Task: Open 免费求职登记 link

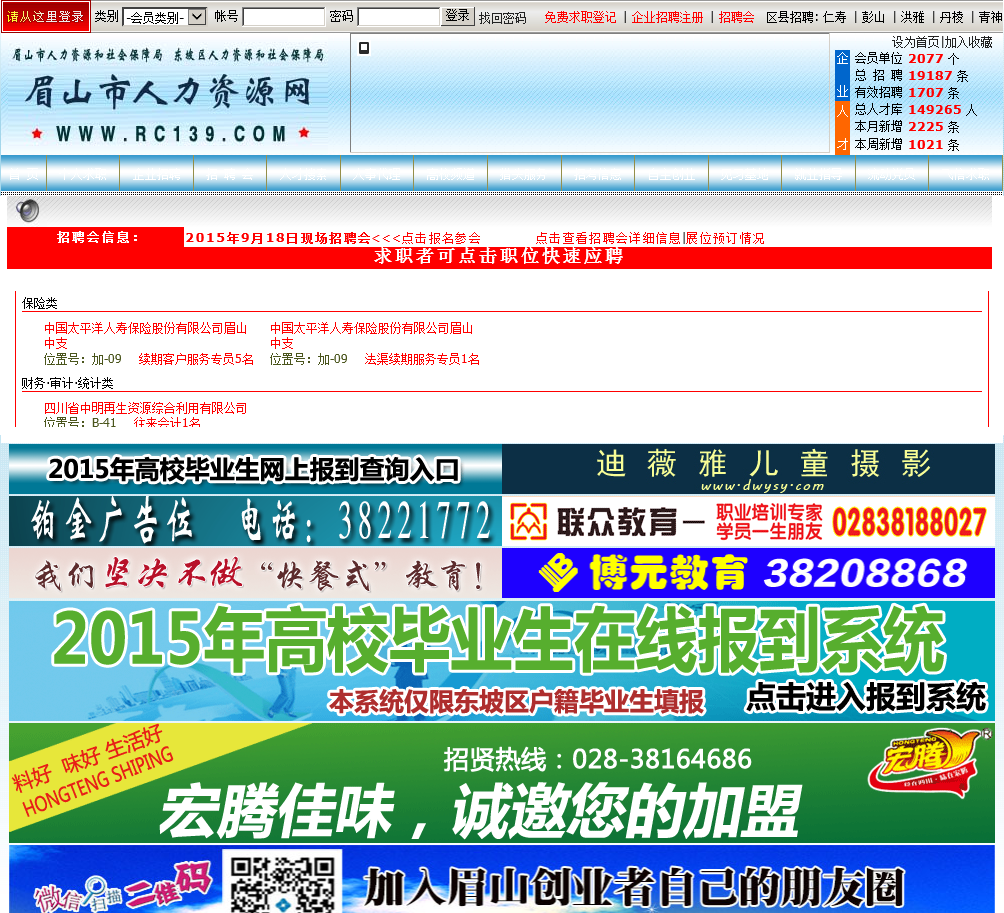Action: (x=580, y=17)
